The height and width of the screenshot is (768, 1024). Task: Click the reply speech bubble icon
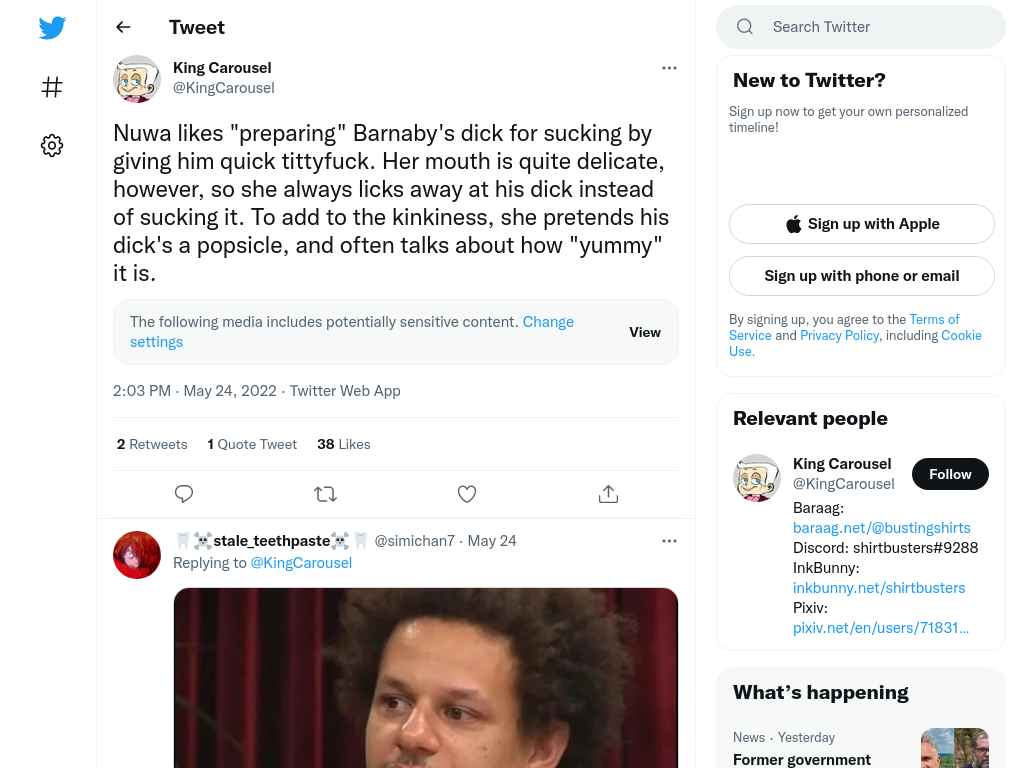184,494
